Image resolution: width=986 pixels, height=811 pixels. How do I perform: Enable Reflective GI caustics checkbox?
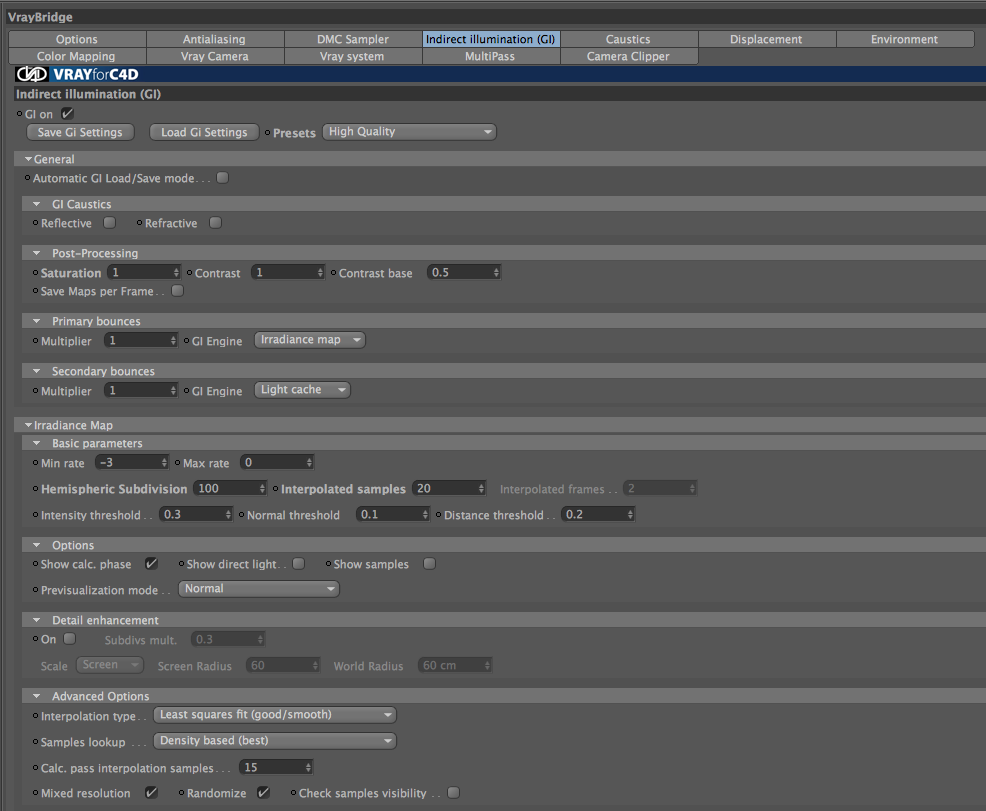pyautogui.click(x=109, y=223)
